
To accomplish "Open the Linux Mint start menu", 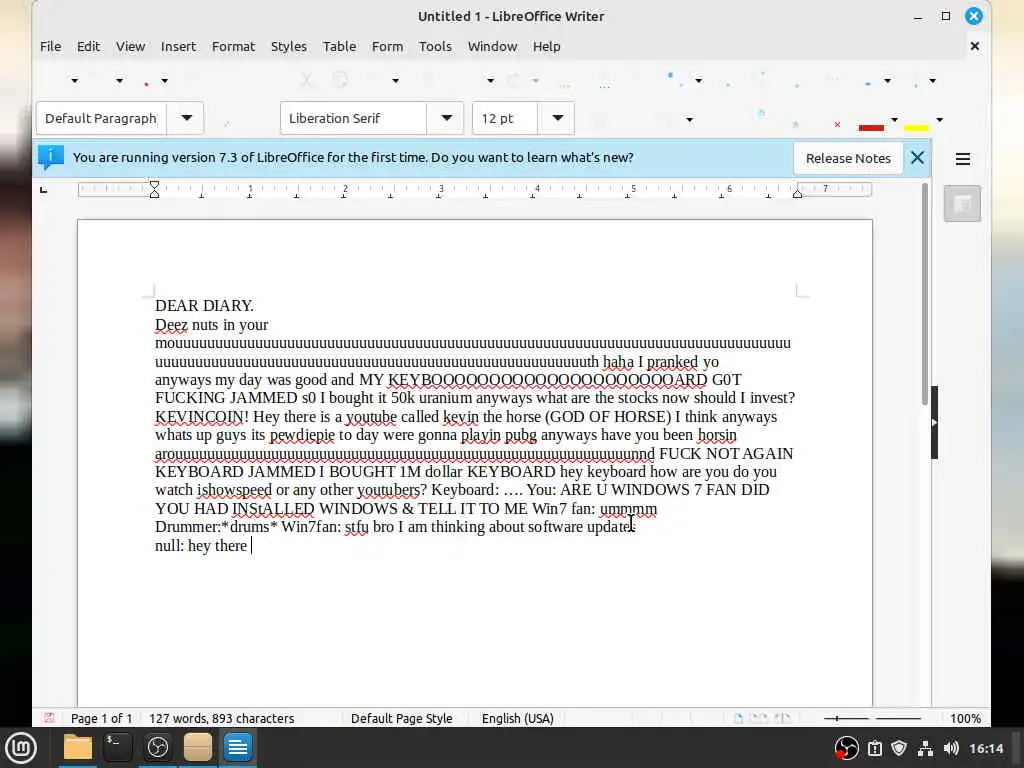I will (x=21, y=748).
